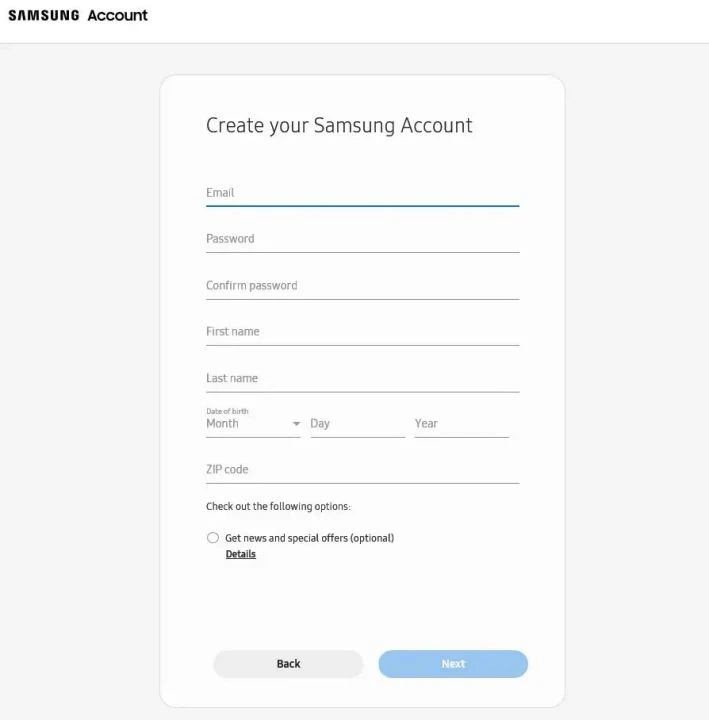Click the SAMSUNG wordmark logo
709x720 pixels.
[43, 16]
